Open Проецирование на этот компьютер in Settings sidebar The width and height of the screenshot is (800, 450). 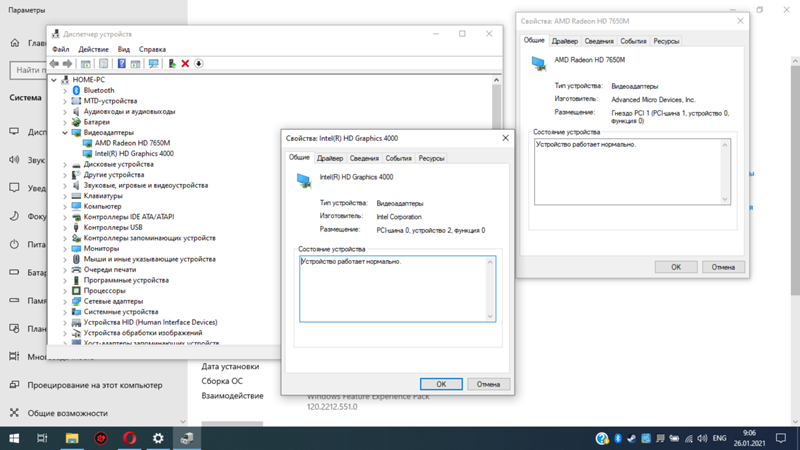coord(95,385)
